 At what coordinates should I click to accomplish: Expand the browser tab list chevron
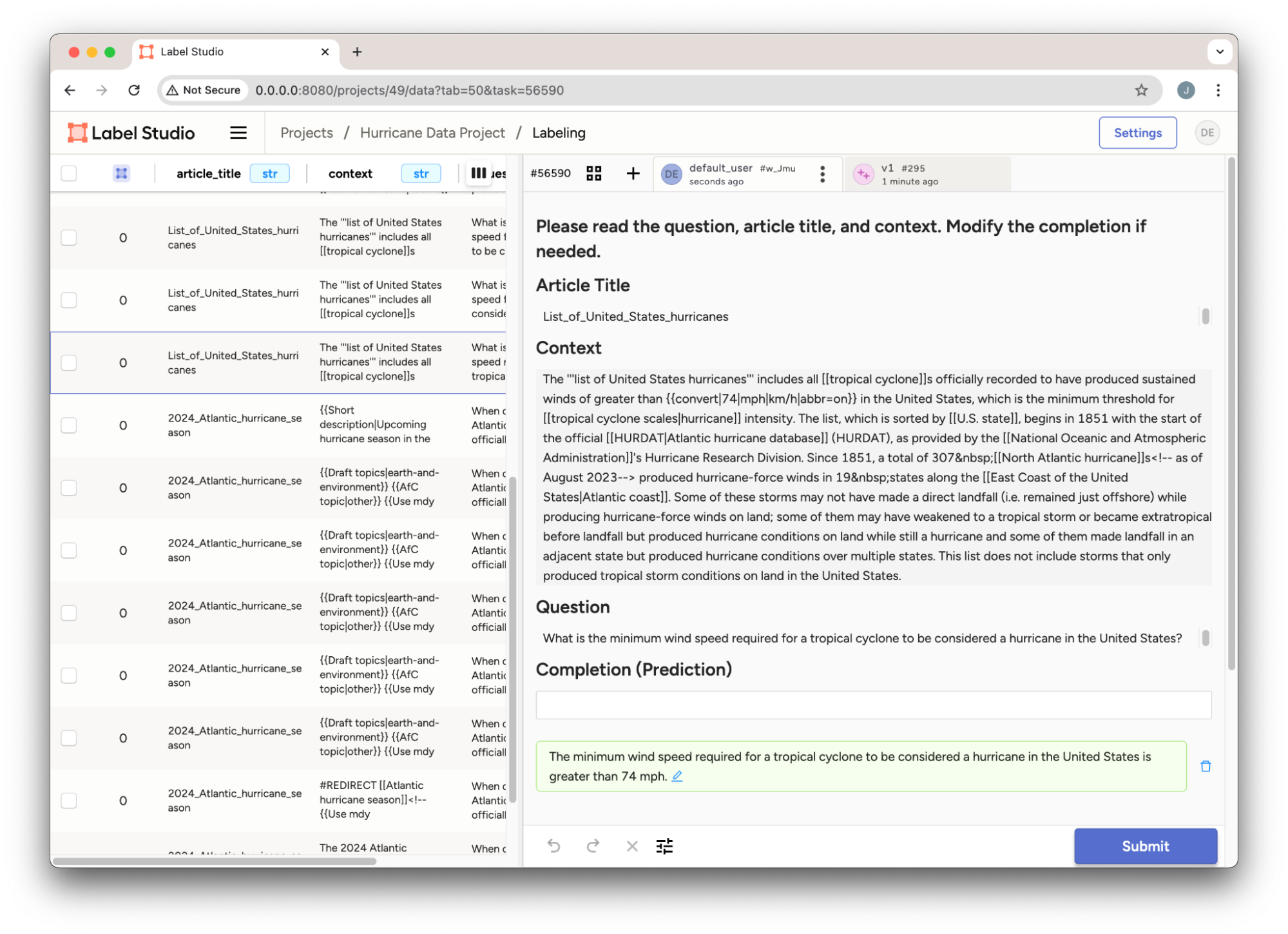(x=1219, y=52)
